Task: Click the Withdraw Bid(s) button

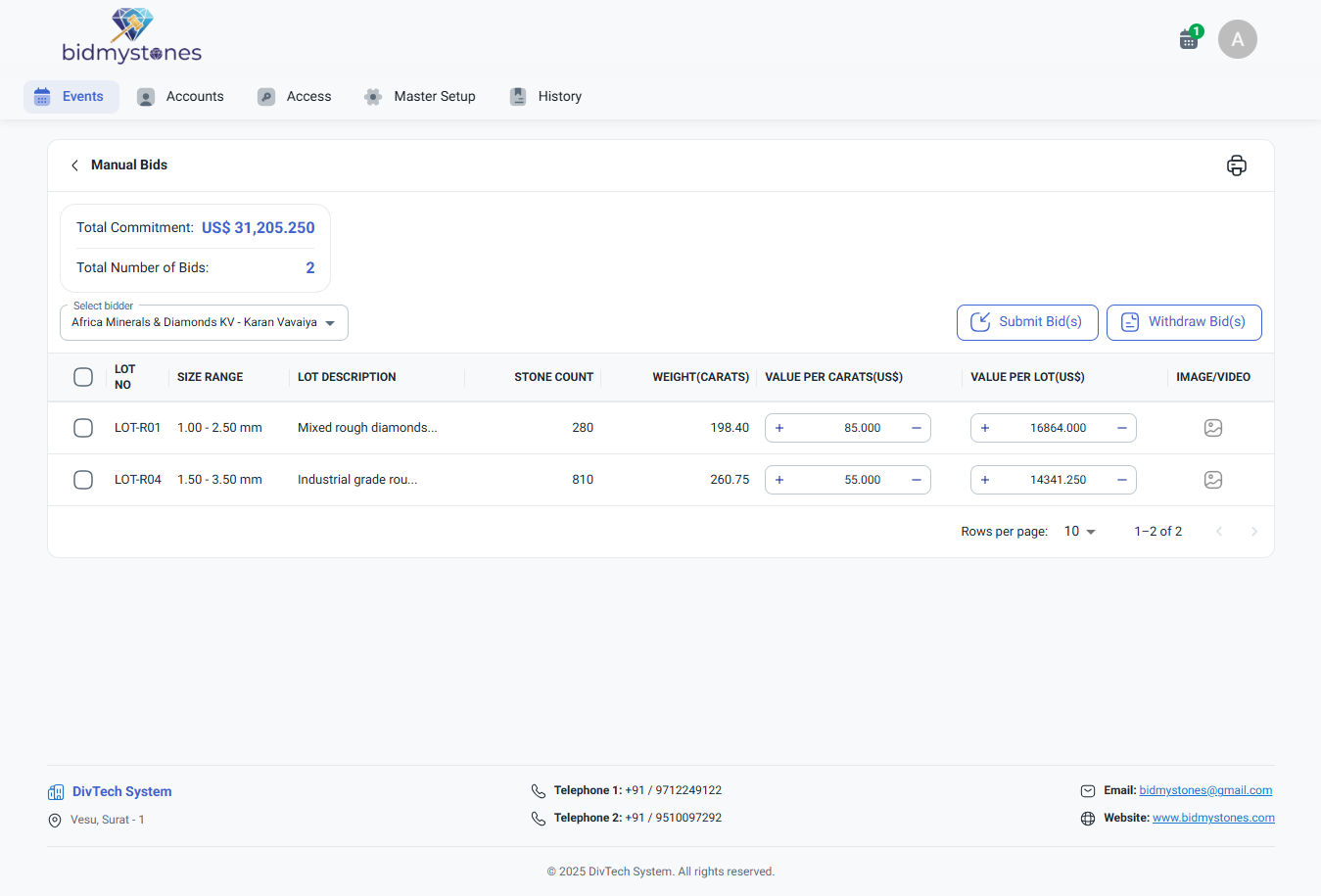Action: [1184, 322]
